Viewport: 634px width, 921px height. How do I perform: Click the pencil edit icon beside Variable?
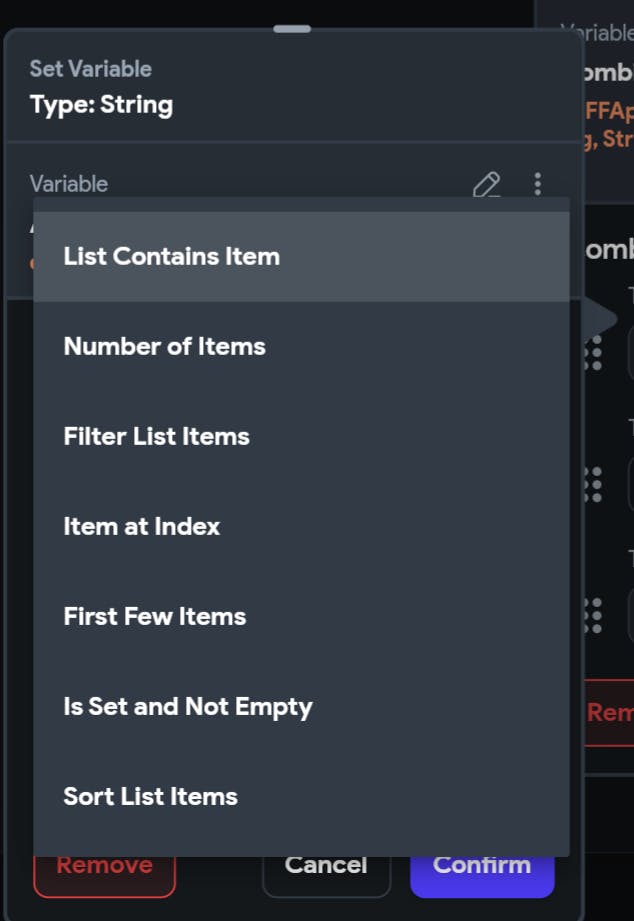tap(486, 184)
